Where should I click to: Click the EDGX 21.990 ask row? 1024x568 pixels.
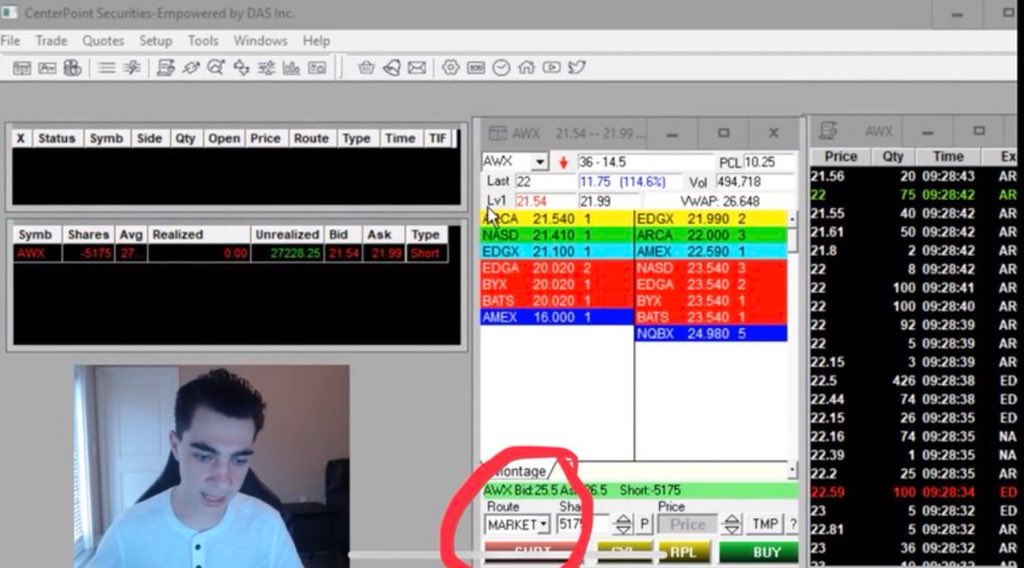point(711,219)
